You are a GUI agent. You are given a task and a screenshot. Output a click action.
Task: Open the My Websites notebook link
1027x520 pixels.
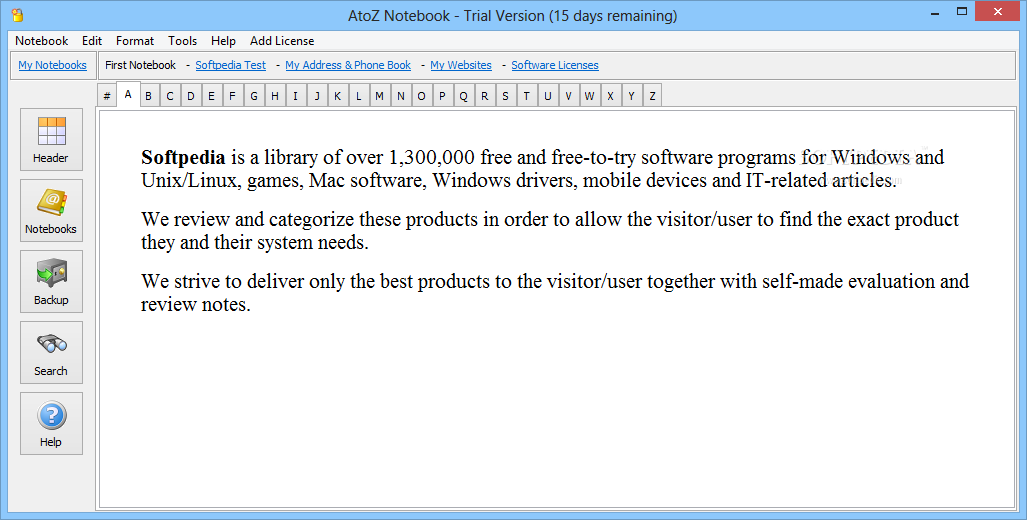pyautogui.click(x=460, y=65)
